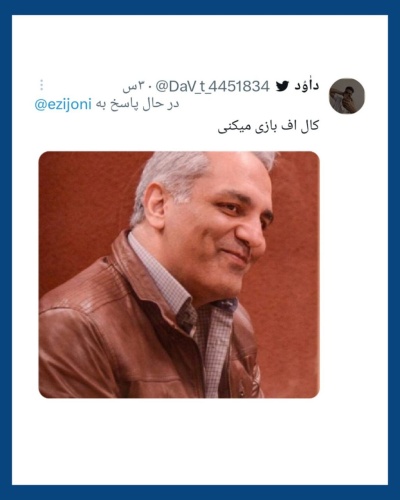Click the در حال پاسخ به label
Screen dimensions: 400x500
click(137, 104)
